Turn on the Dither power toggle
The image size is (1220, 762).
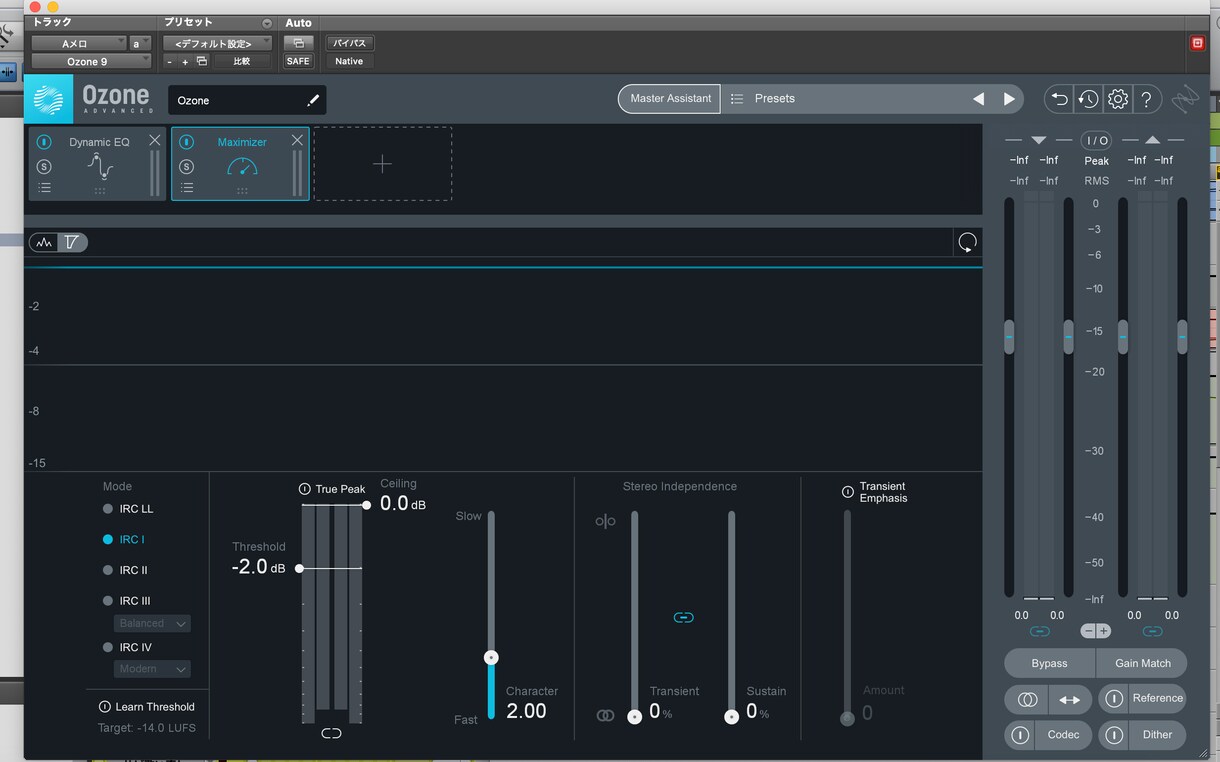coord(1114,735)
